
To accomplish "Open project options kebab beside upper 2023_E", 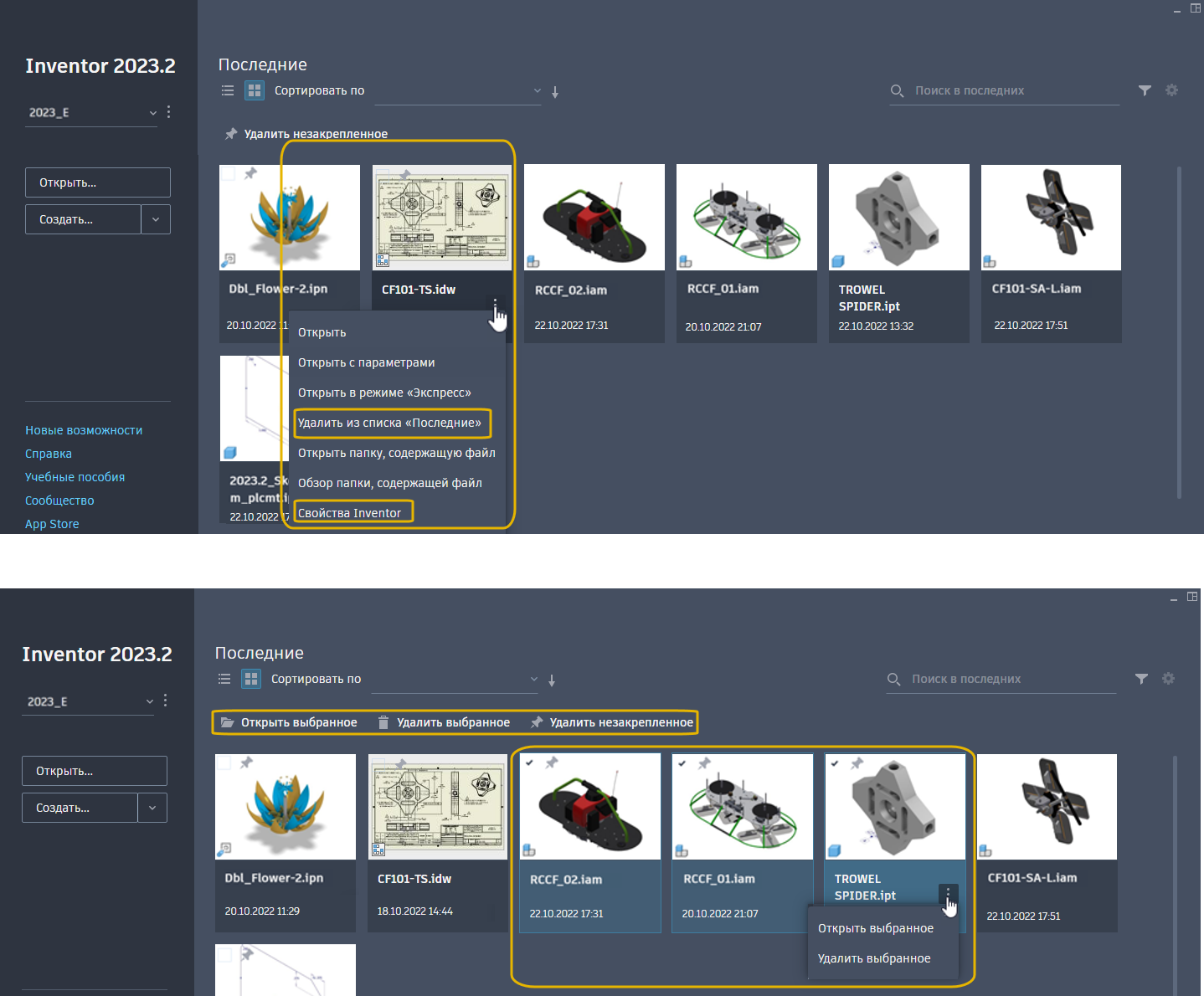I will point(168,111).
